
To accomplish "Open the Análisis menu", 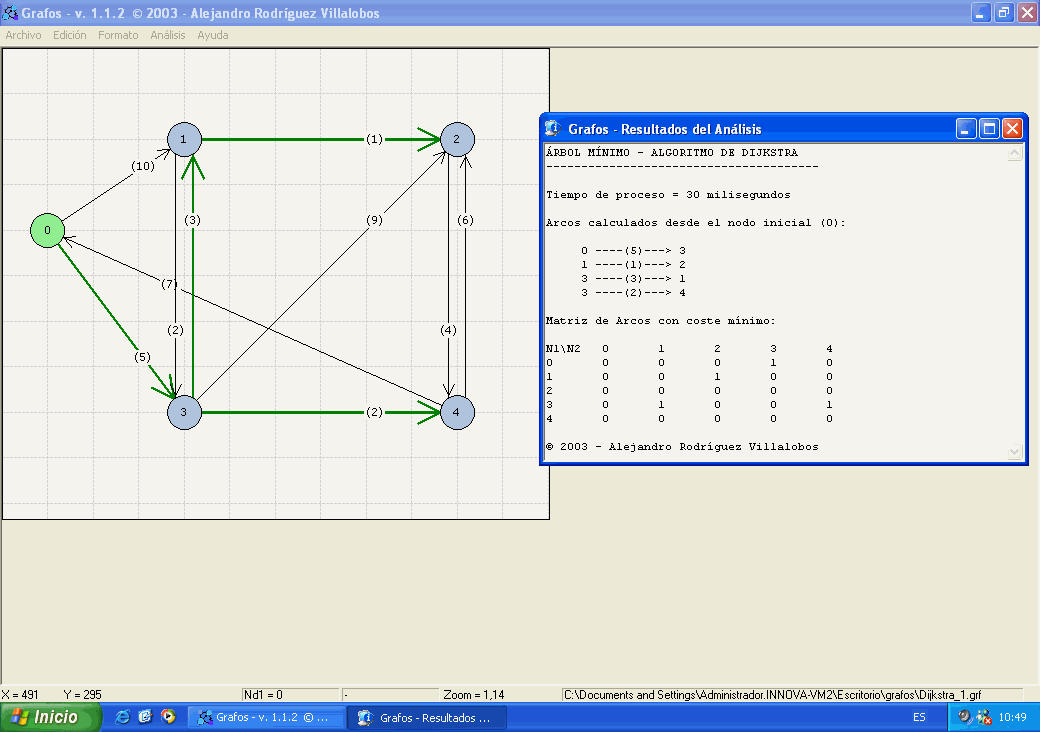I will pyautogui.click(x=168, y=35).
